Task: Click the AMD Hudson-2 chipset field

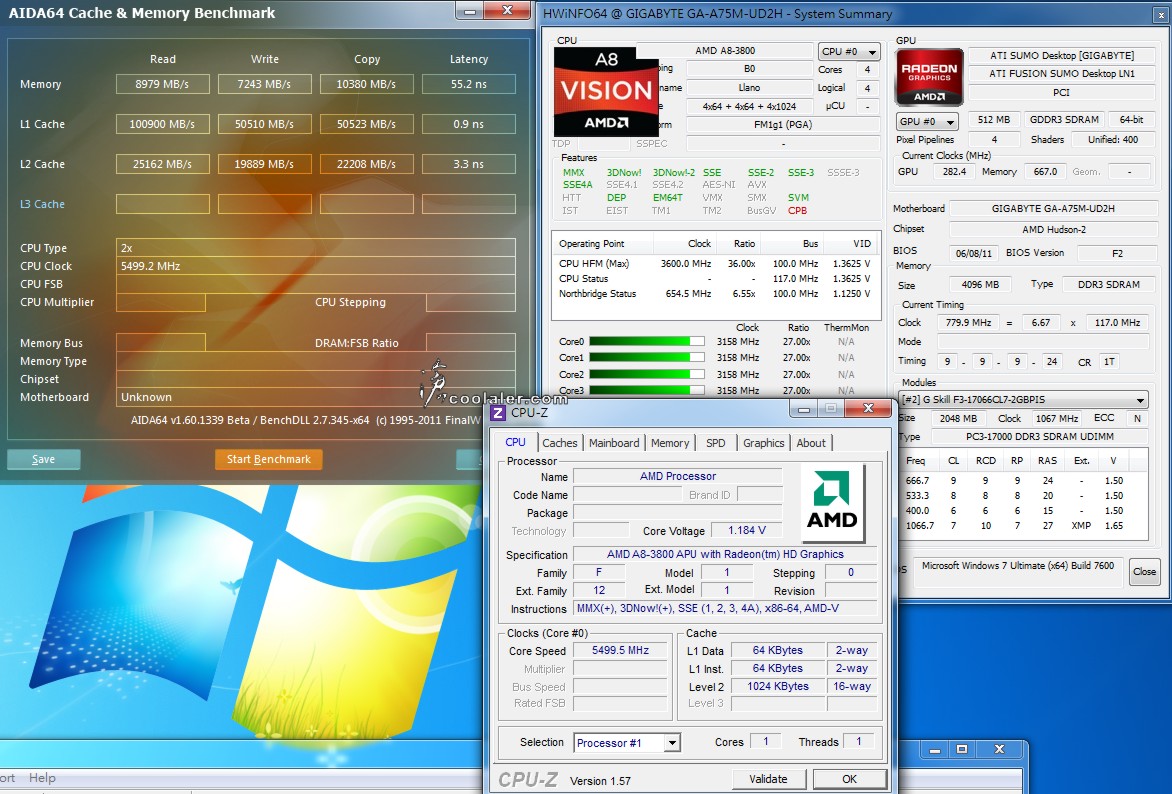Action: pos(1053,230)
